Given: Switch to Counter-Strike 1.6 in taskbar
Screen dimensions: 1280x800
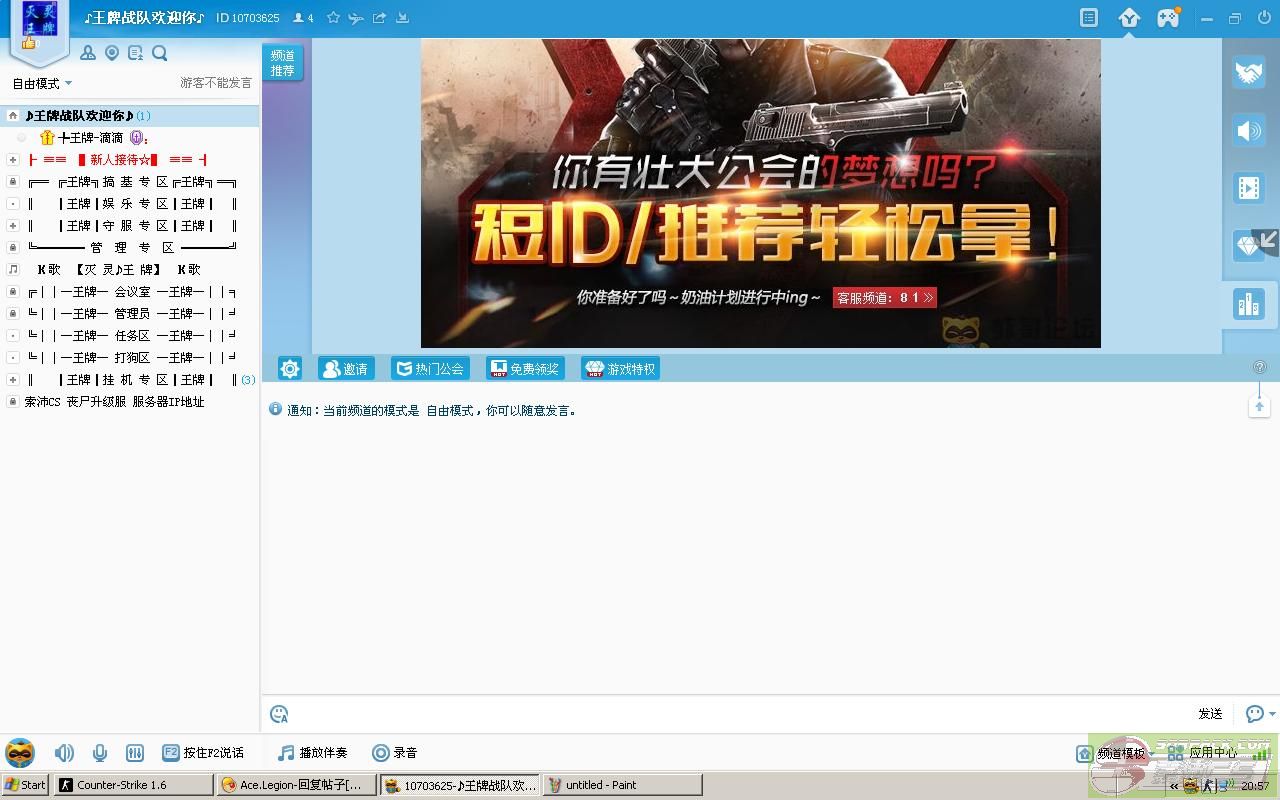Looking at the screenshot, I should coord(134,785).
